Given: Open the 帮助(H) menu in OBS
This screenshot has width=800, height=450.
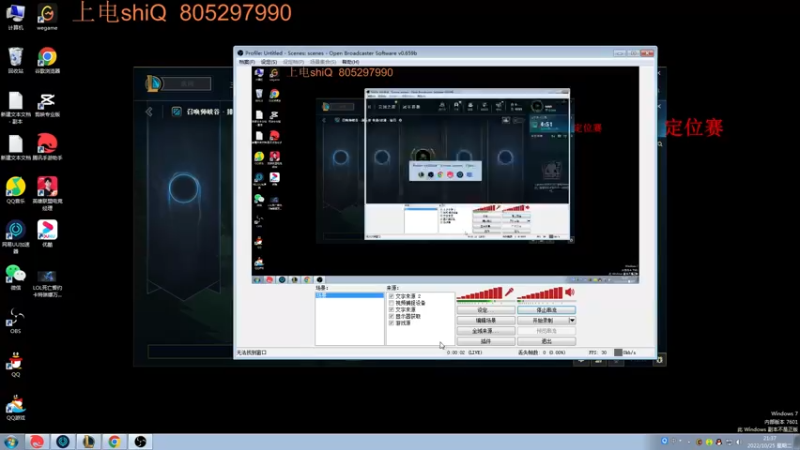Looking at the screenshot, I should (x=351, y=62).
